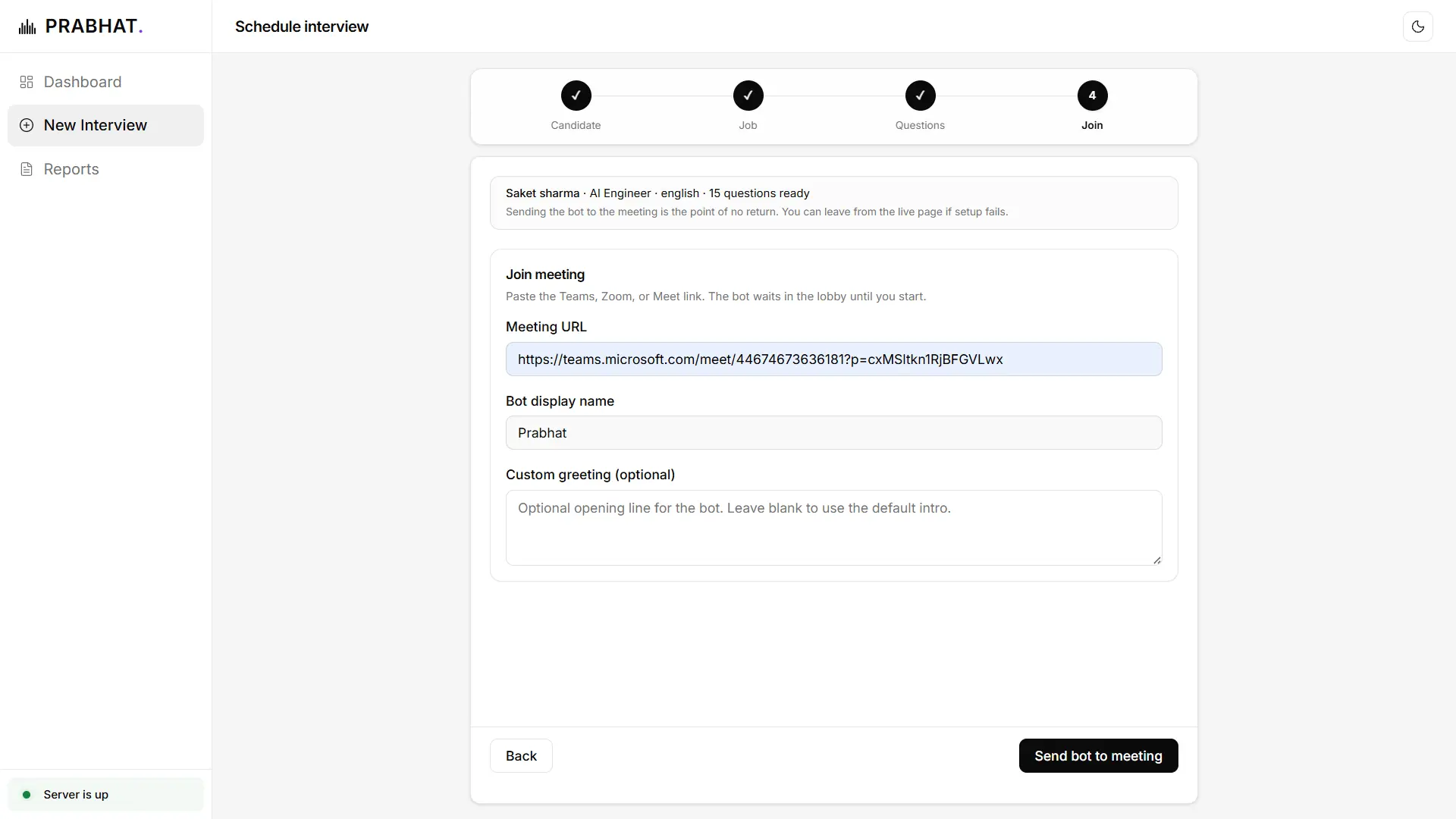Grab the Custom greeting textarea resize handle
This screenshot has width=1456, height=819.
pyautogui.click(x=1156, y=560)
